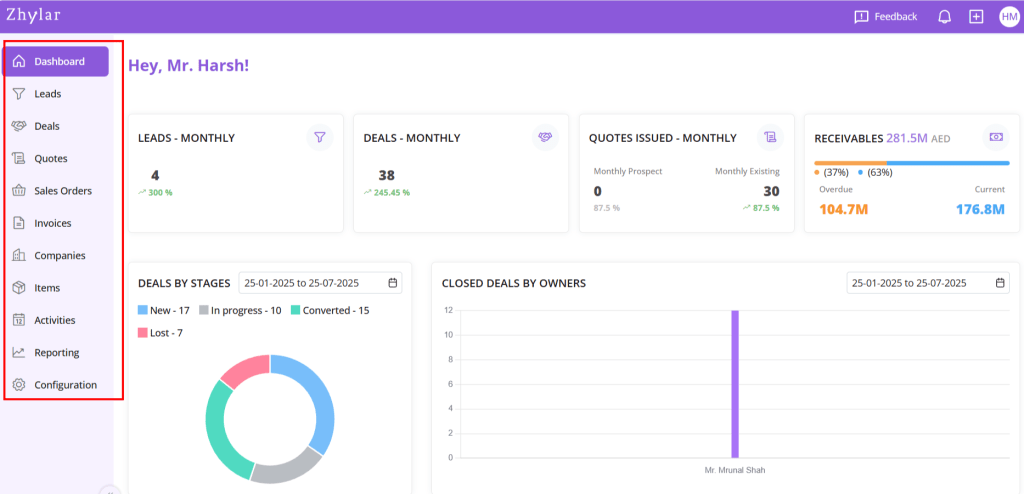The height and width of the screenshot is (494, 1024).
Task: Open Sales Orders in the sidebar
Action: pos(62,191)
